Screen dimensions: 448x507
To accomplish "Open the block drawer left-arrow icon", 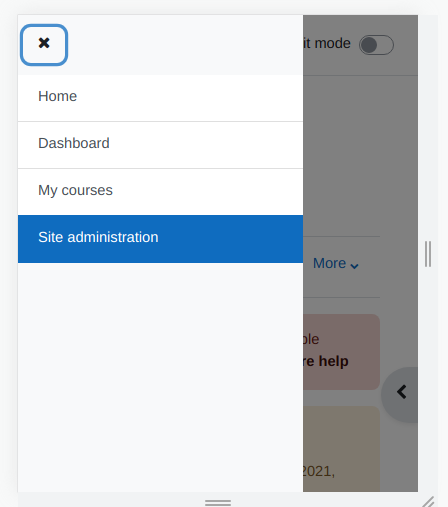I will coord(401,392).
